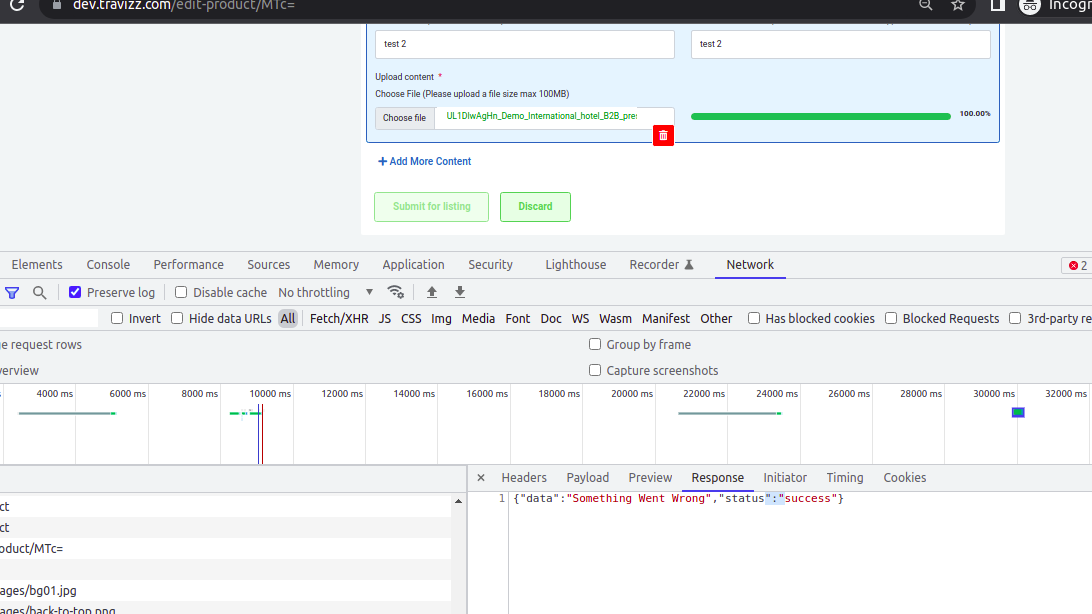
Task: Enable Disable cache checkbox
Action: coord(181,292)
